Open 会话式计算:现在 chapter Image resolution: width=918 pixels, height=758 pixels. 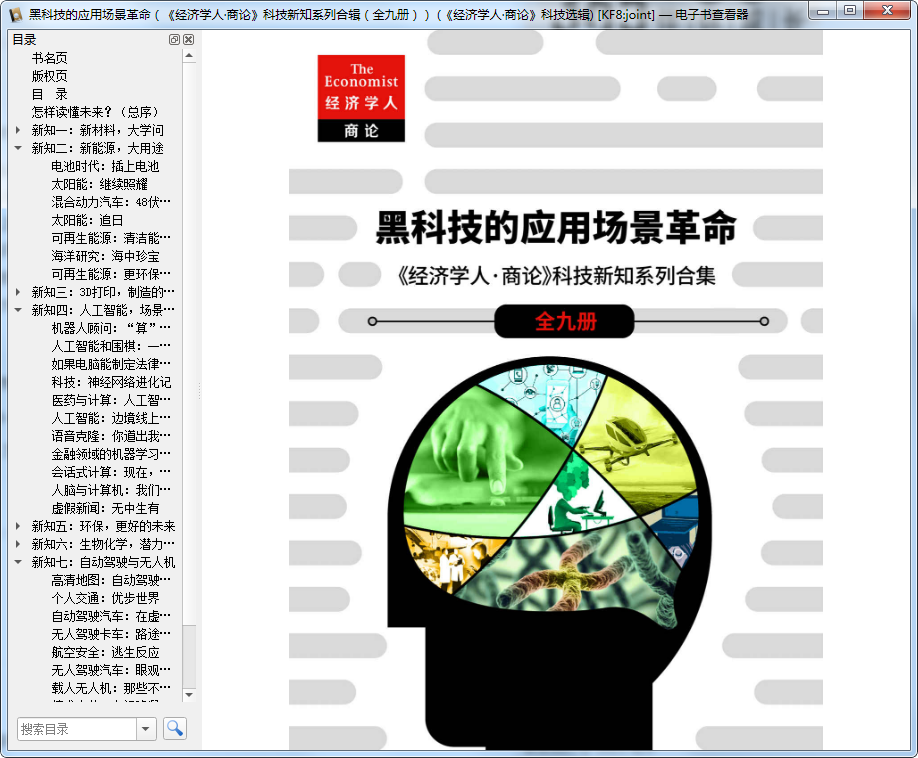tap(111, 472)
